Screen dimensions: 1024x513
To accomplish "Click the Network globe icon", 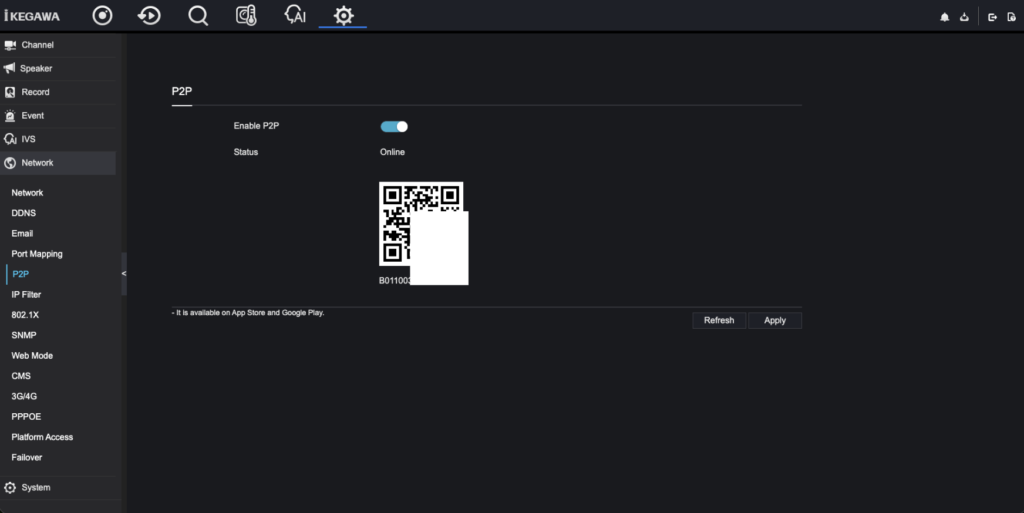I will [10, 163].
